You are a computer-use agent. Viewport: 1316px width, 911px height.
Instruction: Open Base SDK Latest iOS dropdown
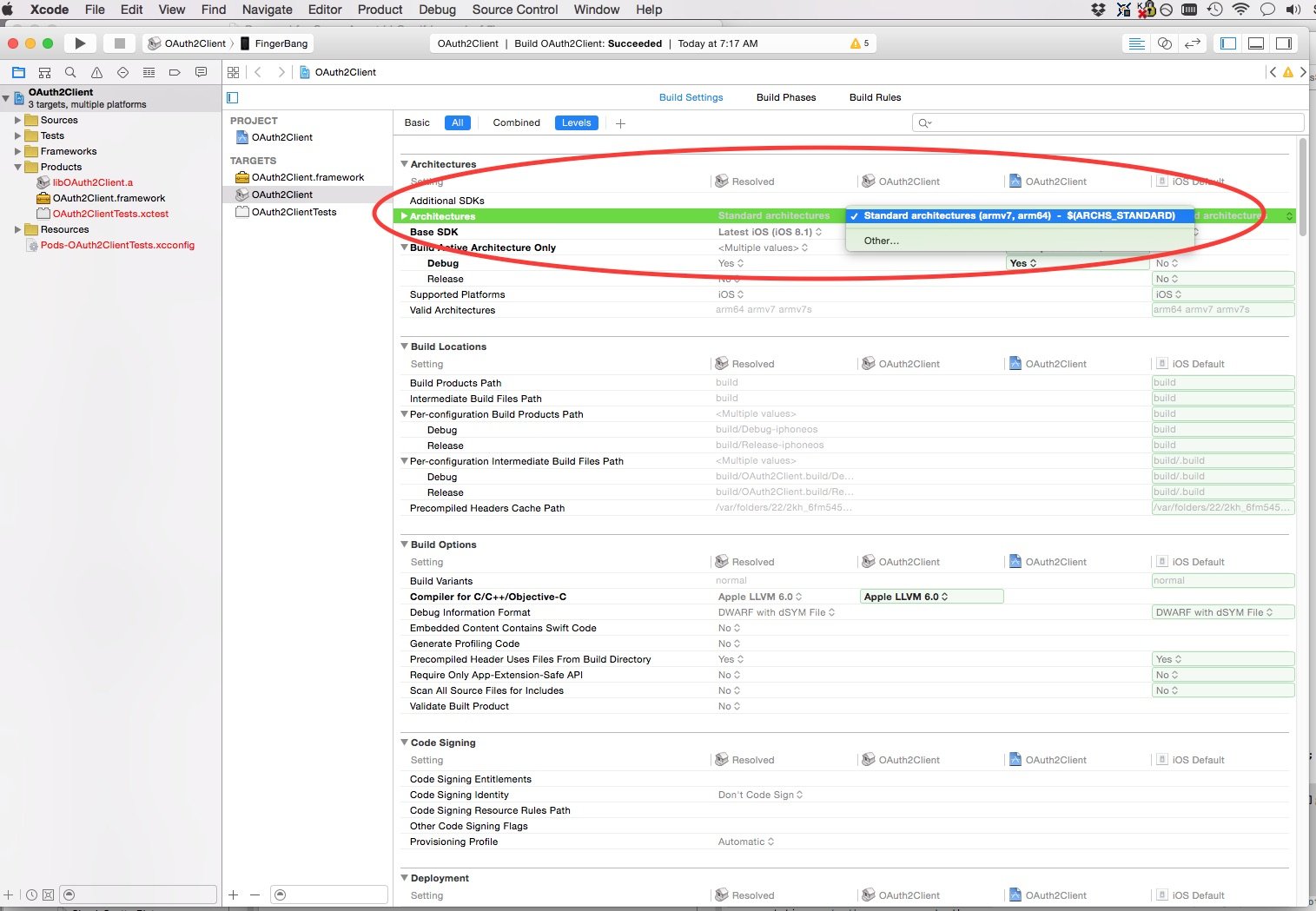pyautogui.click(x=770, y=232)
